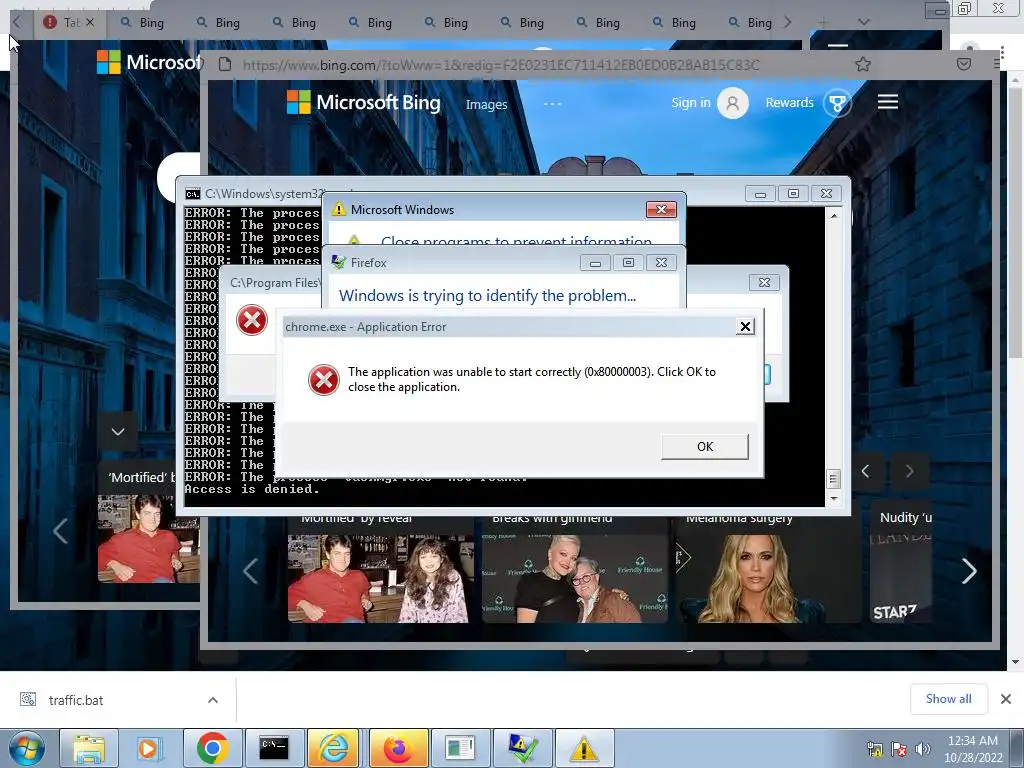1024x768 pixels.
Task: Collapse news feed with down chevron in back window
Action: [118, 432]
